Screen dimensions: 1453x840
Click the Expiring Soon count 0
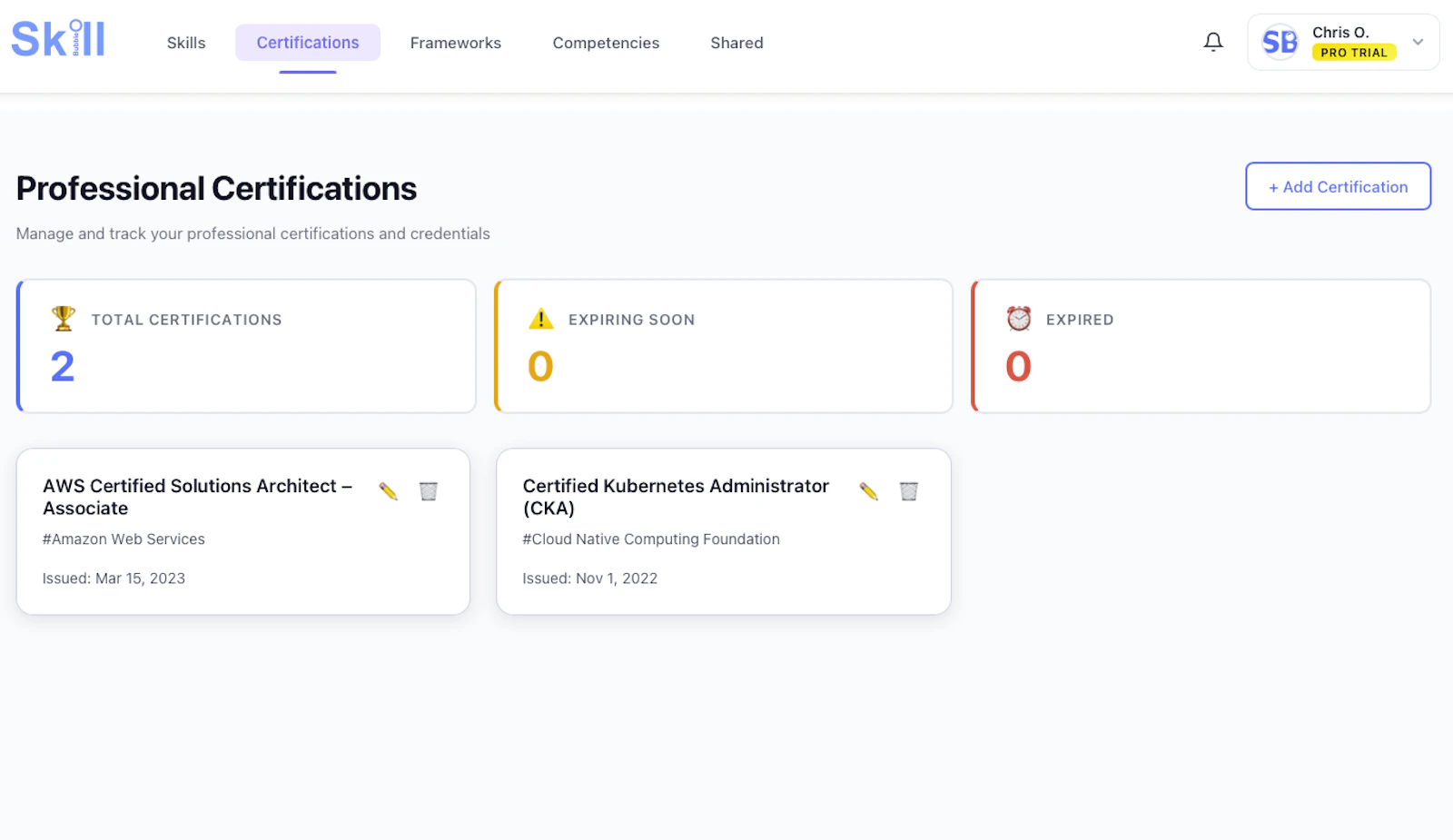(x=540, y=367)
